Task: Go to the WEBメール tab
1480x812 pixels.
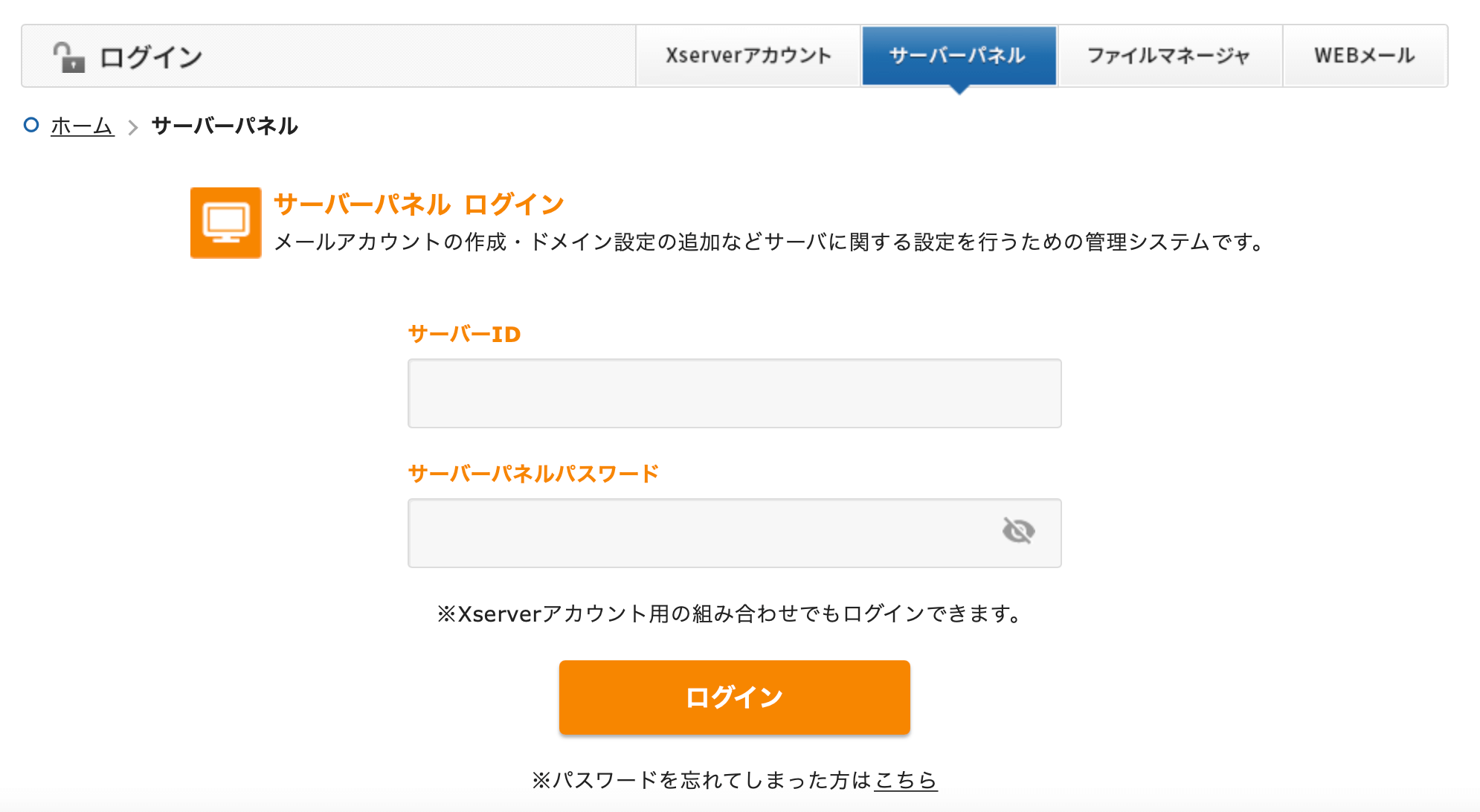Action: tap(1364, 56)
